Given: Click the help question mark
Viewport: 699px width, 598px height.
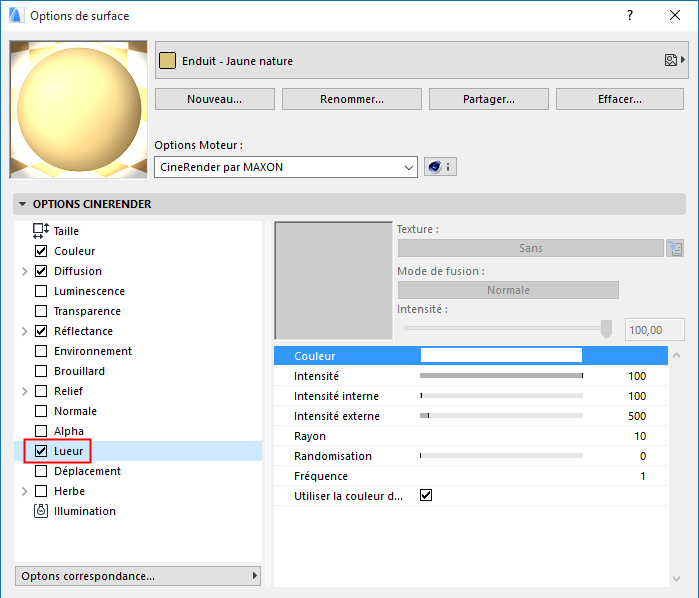Looking at the screenshot, I should 629,16.
